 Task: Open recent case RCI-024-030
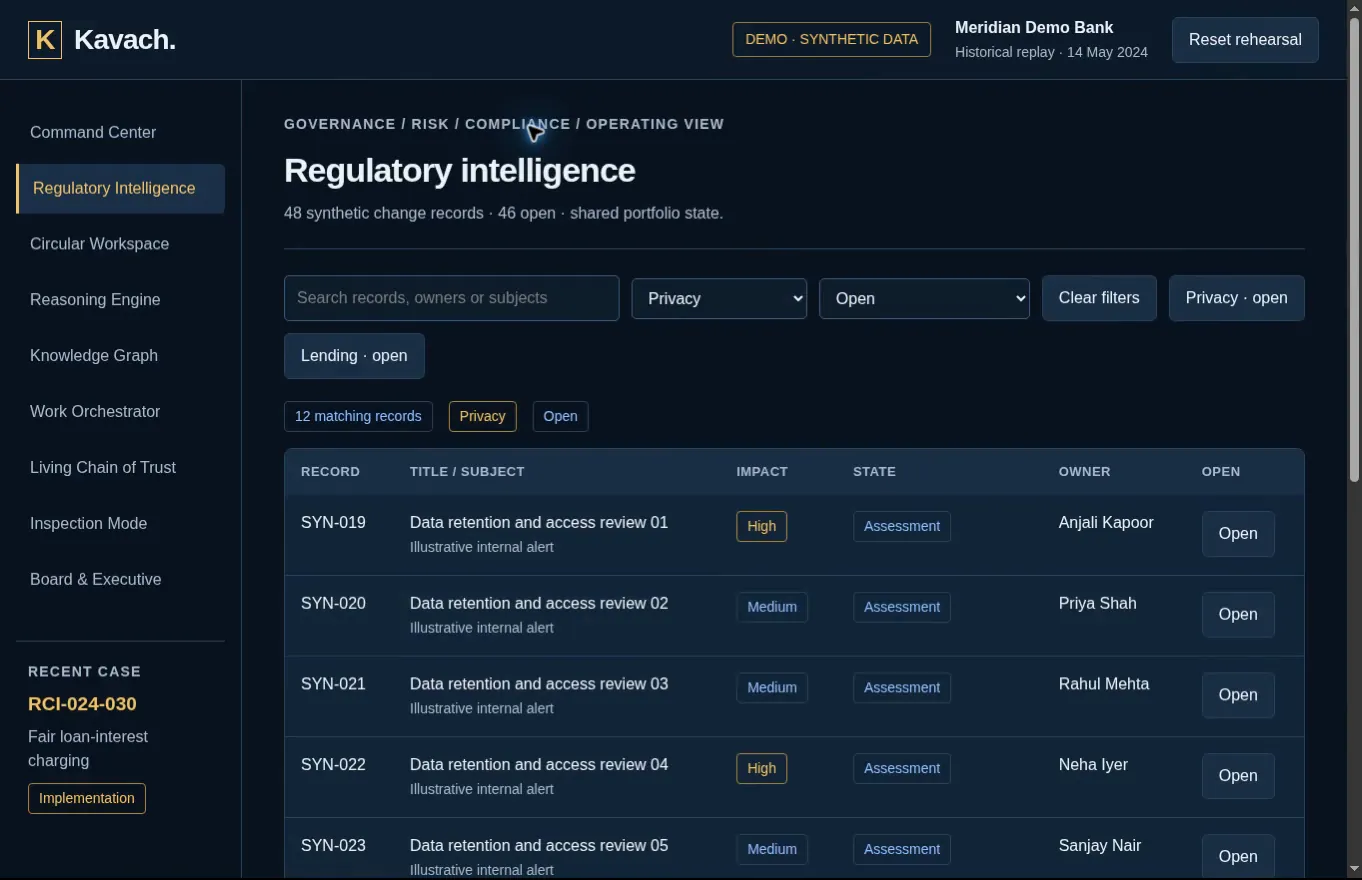pyautogui.click(x=82, y=704)
